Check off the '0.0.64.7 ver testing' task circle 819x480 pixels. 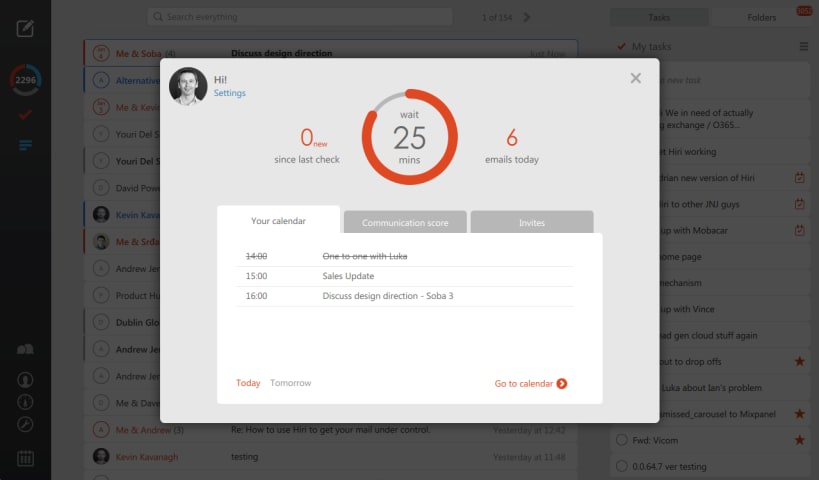click(x=622, y=466)
